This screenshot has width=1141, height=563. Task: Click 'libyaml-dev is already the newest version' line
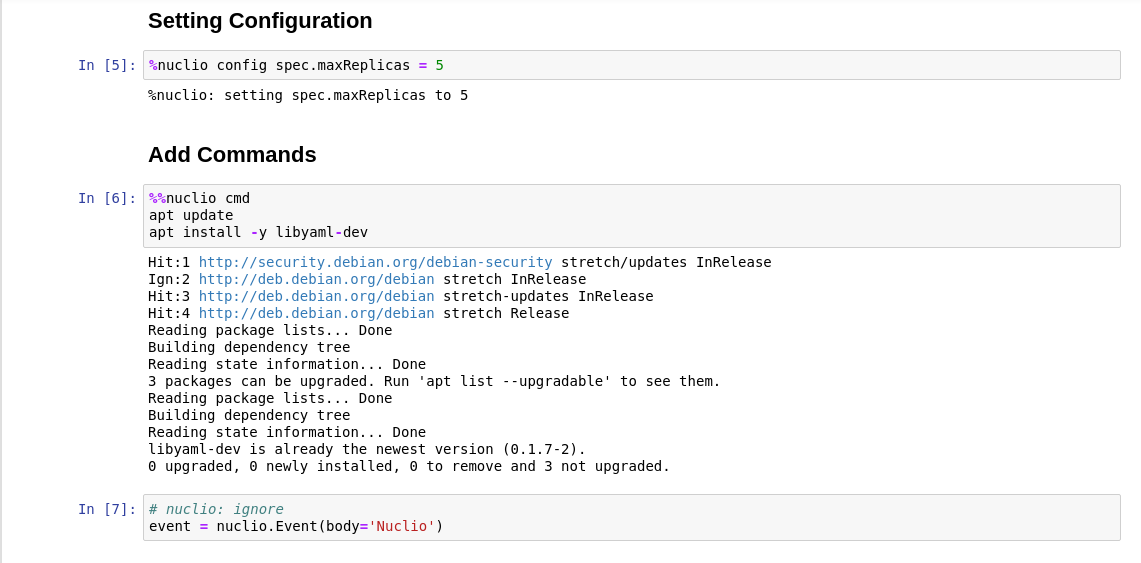367,449
